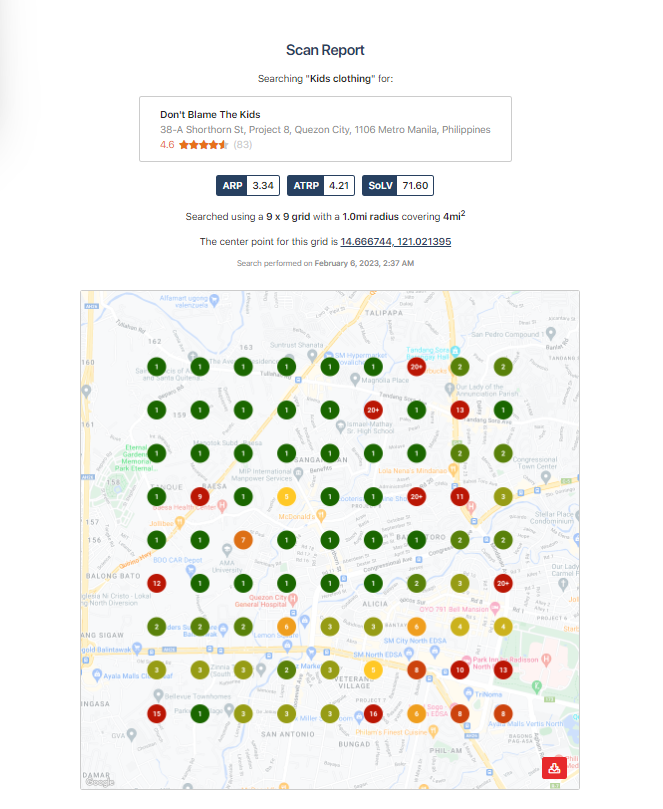The image size is (663, 809).
Task: Select the yellow pin 5 above McDonald's
Action: (286, 497)
